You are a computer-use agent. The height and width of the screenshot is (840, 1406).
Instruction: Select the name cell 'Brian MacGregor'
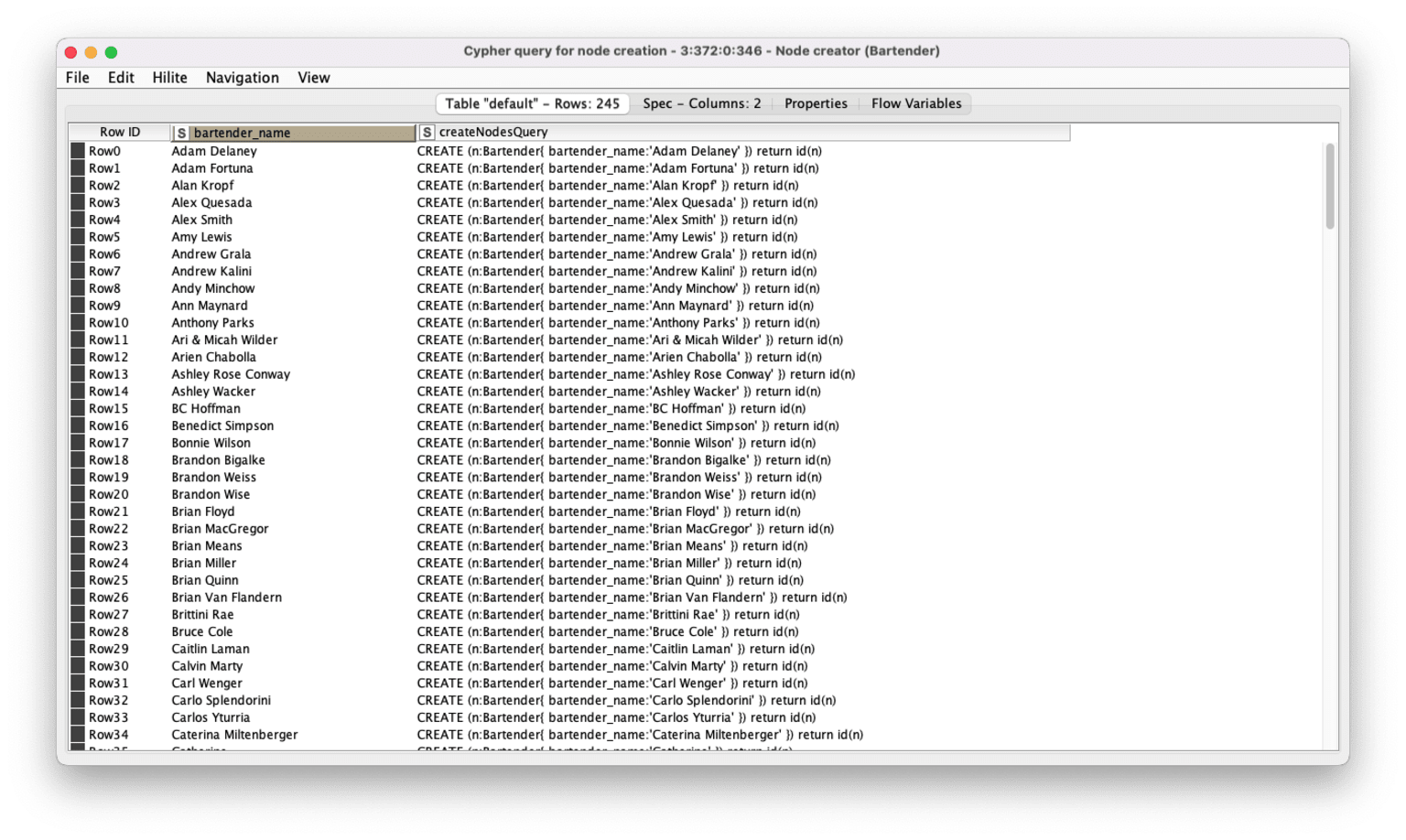point(293,529)
